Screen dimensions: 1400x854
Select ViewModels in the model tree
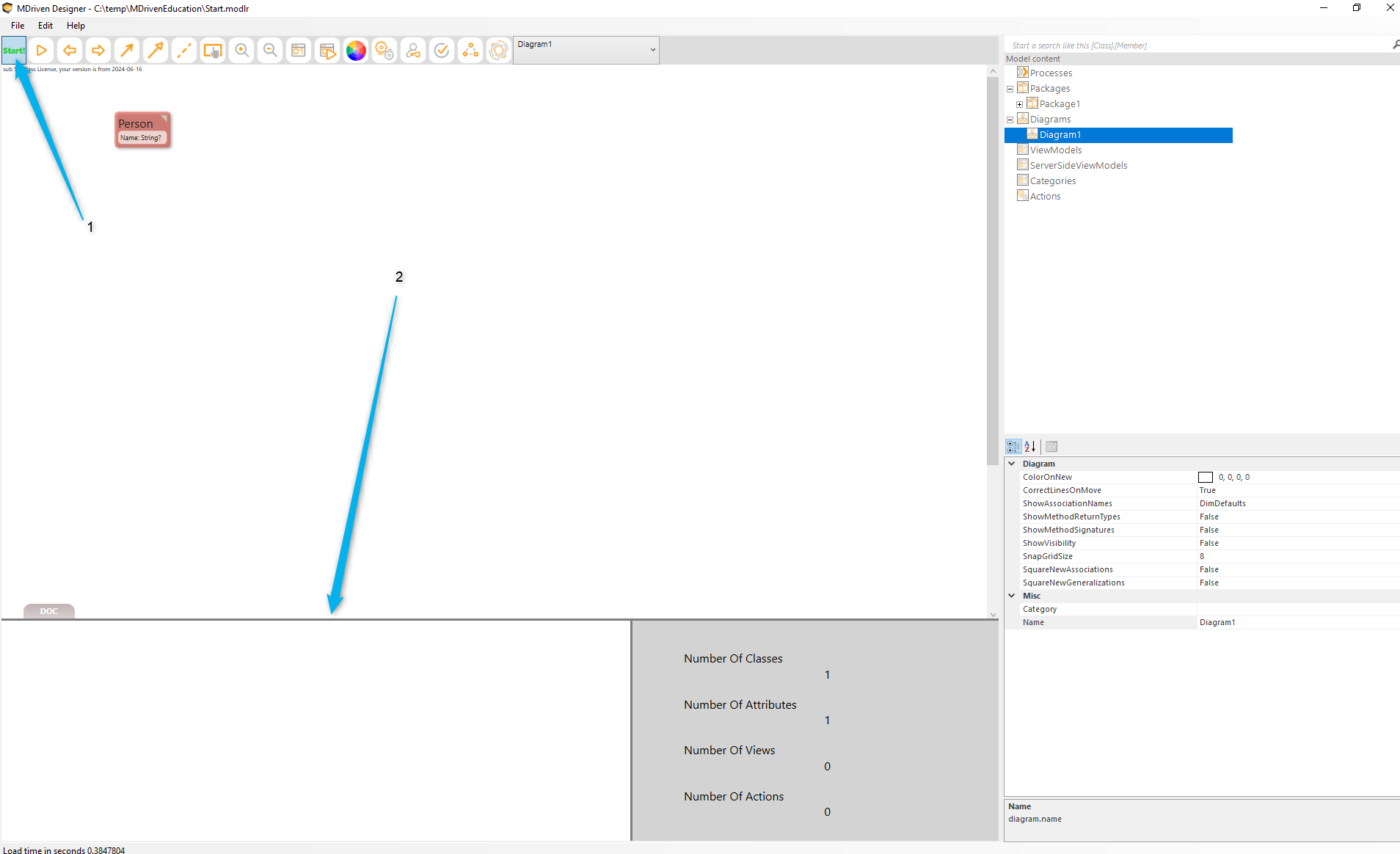coord(1055,150)
